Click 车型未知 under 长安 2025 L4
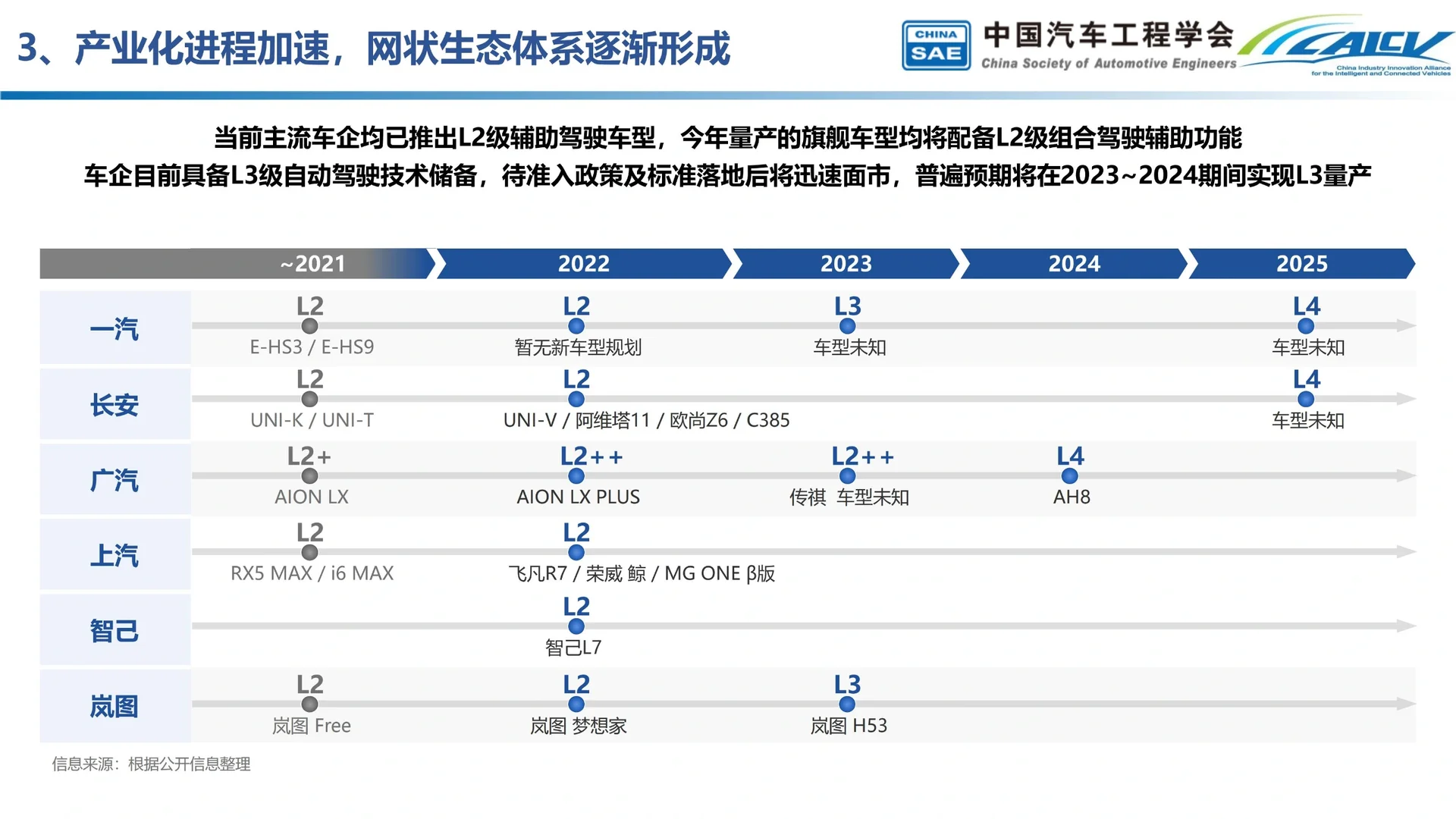 click(1308, 420)
